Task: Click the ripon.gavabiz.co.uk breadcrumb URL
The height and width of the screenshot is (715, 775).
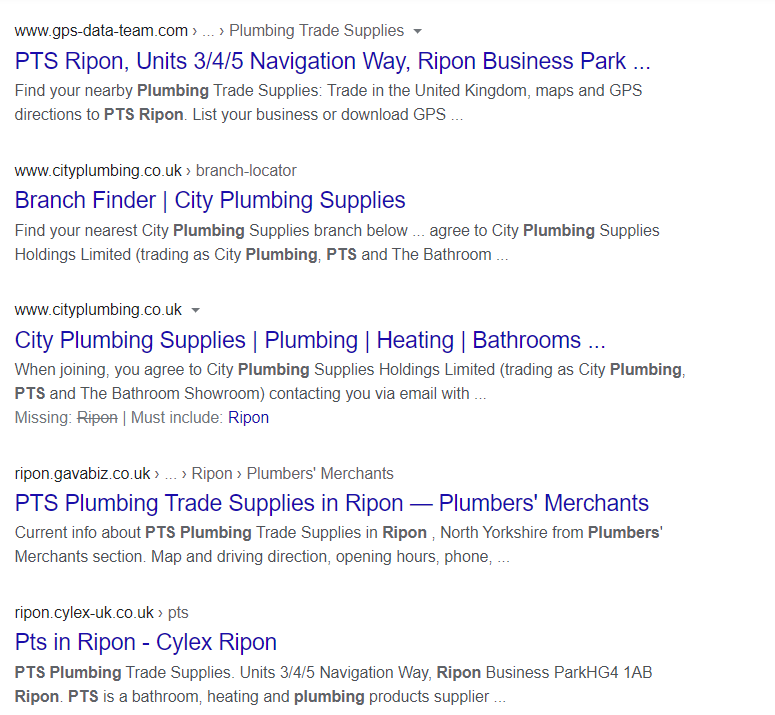Action: click(x=83, y=473)
